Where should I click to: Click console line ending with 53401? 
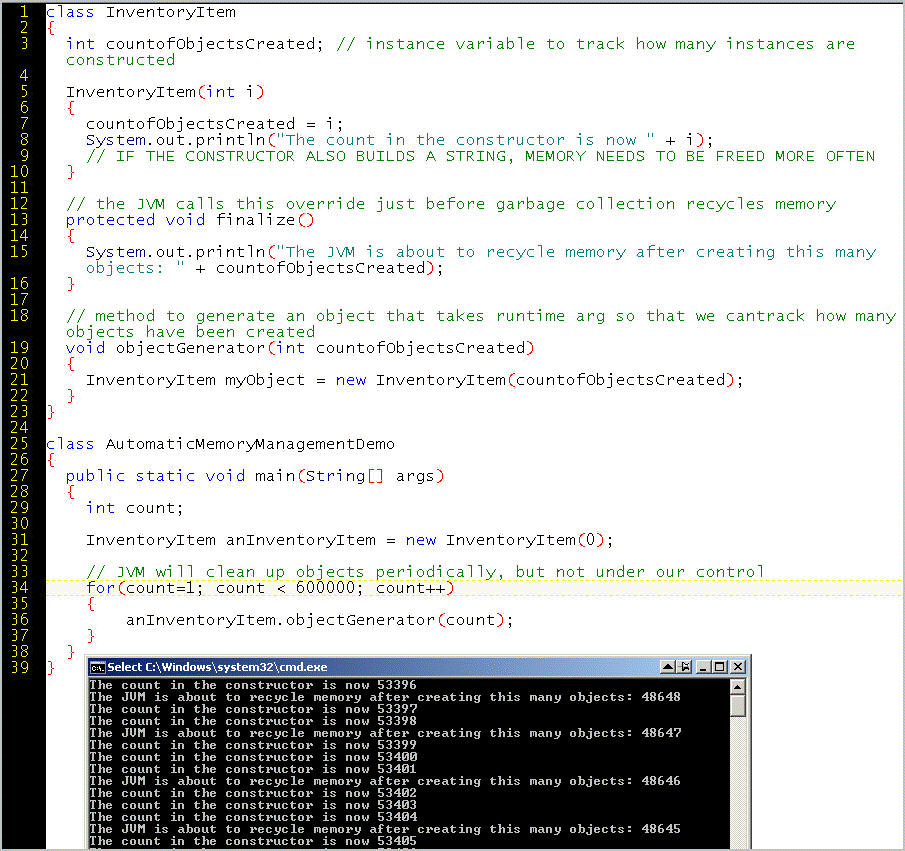coord(253,769)
